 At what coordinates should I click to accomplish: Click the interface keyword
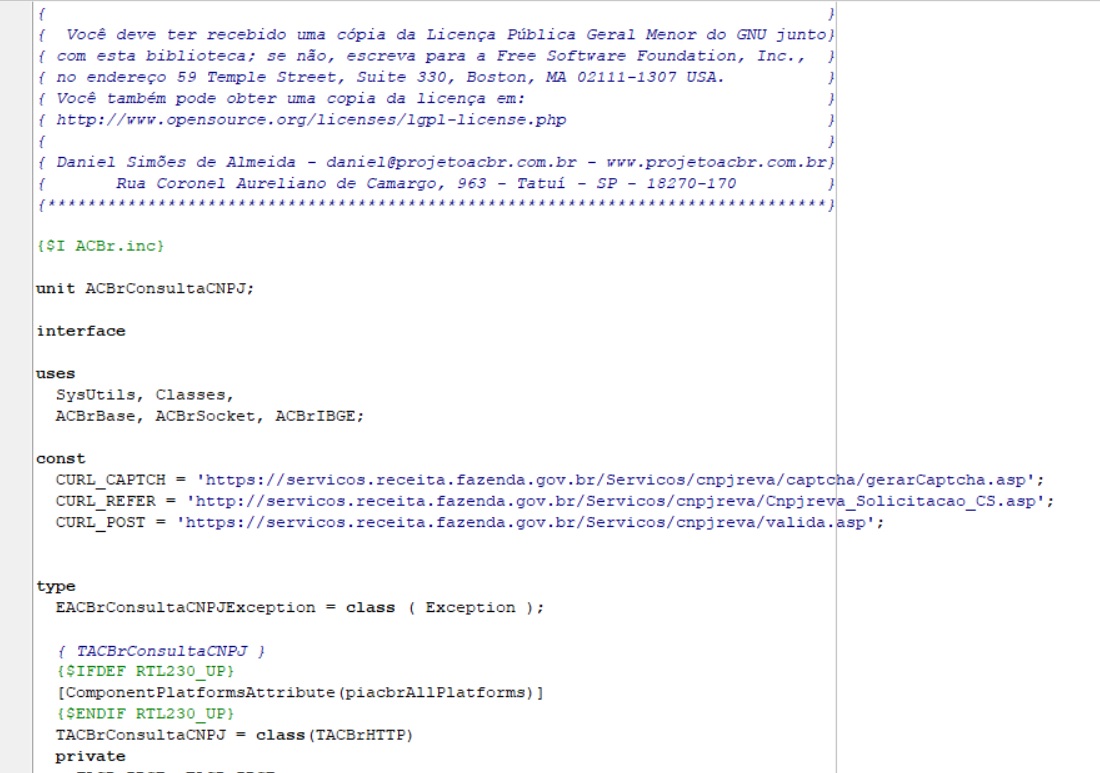[x=81, y=331]
